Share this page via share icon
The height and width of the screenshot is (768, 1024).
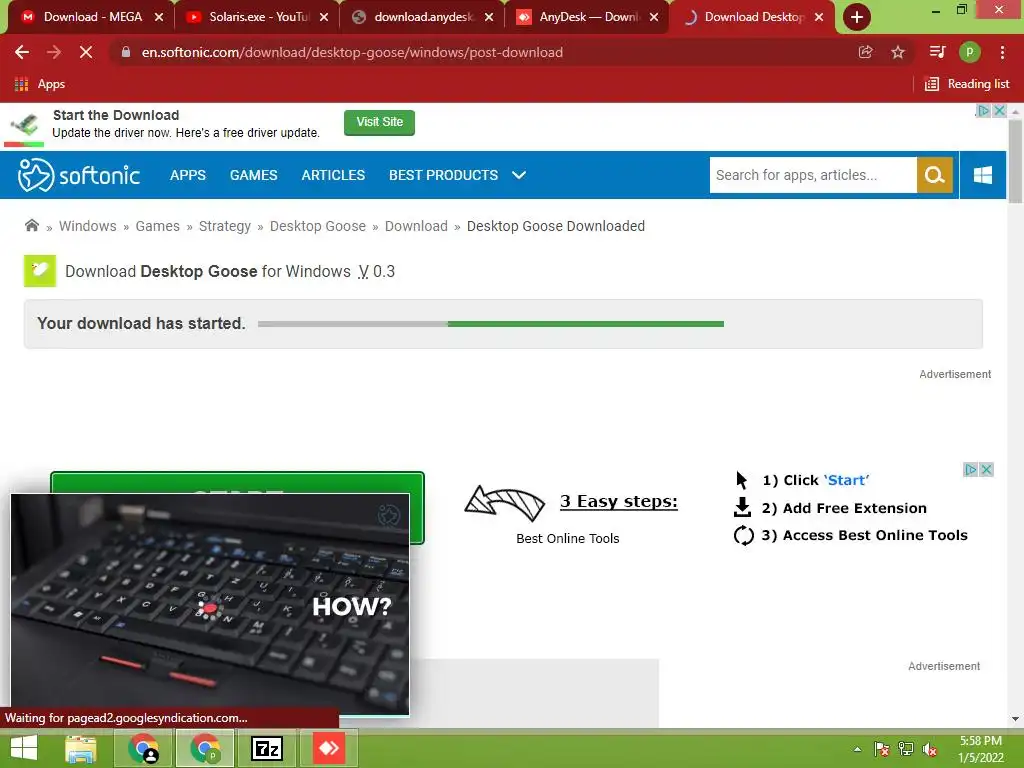[865, 52]
